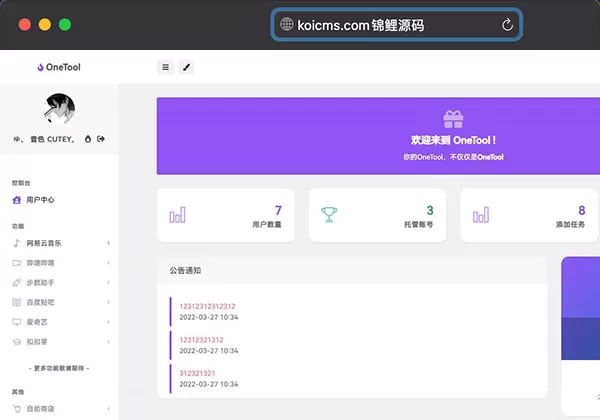This screenshot has width=600, height=420.
Task: Click the user avatar picture
Action: pos(59,109)
